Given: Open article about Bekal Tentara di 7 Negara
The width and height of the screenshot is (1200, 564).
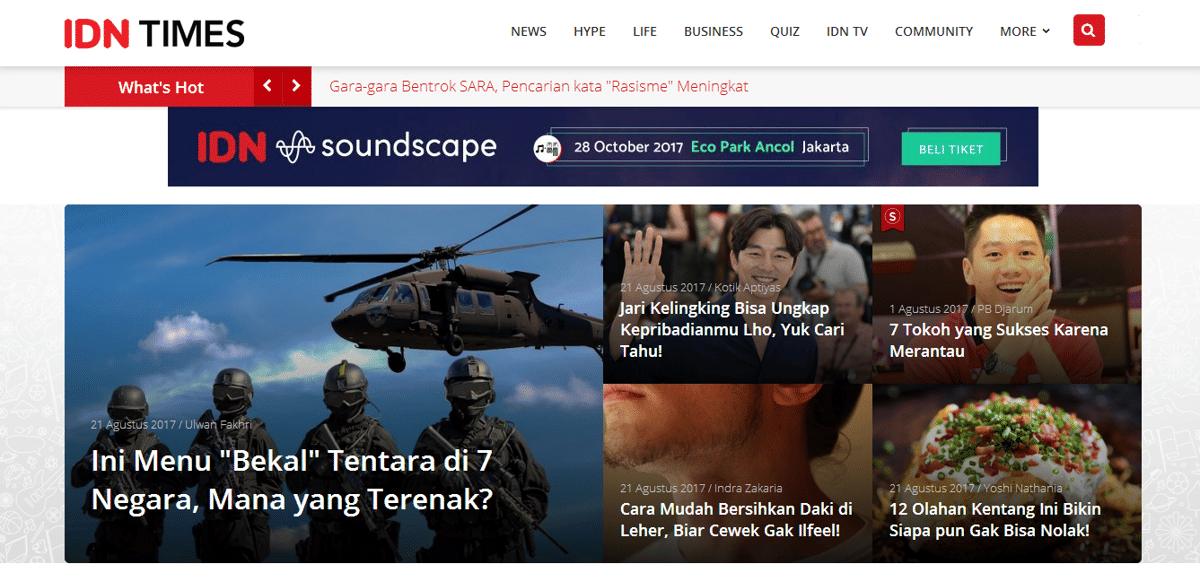Looking at the screenshot, I should tap(292, 480).
